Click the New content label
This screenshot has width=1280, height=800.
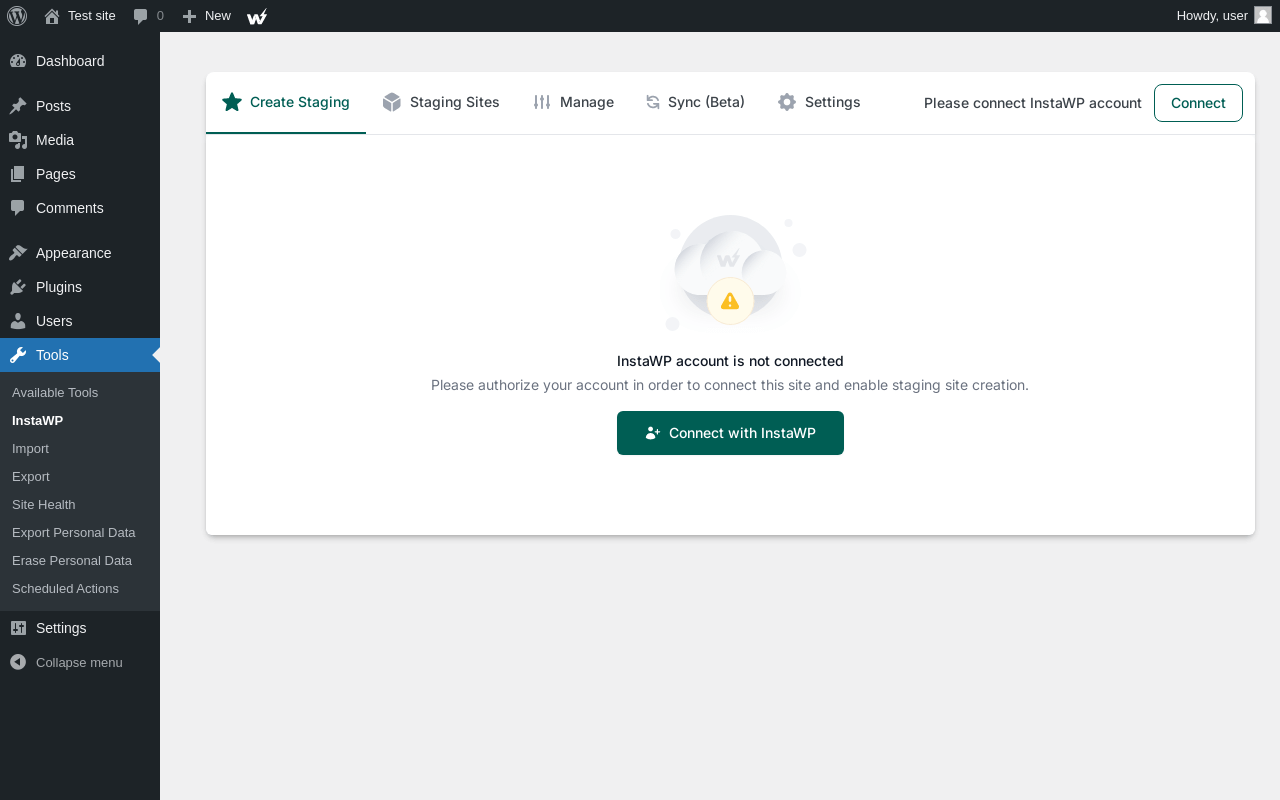click(x=218, y=16)
